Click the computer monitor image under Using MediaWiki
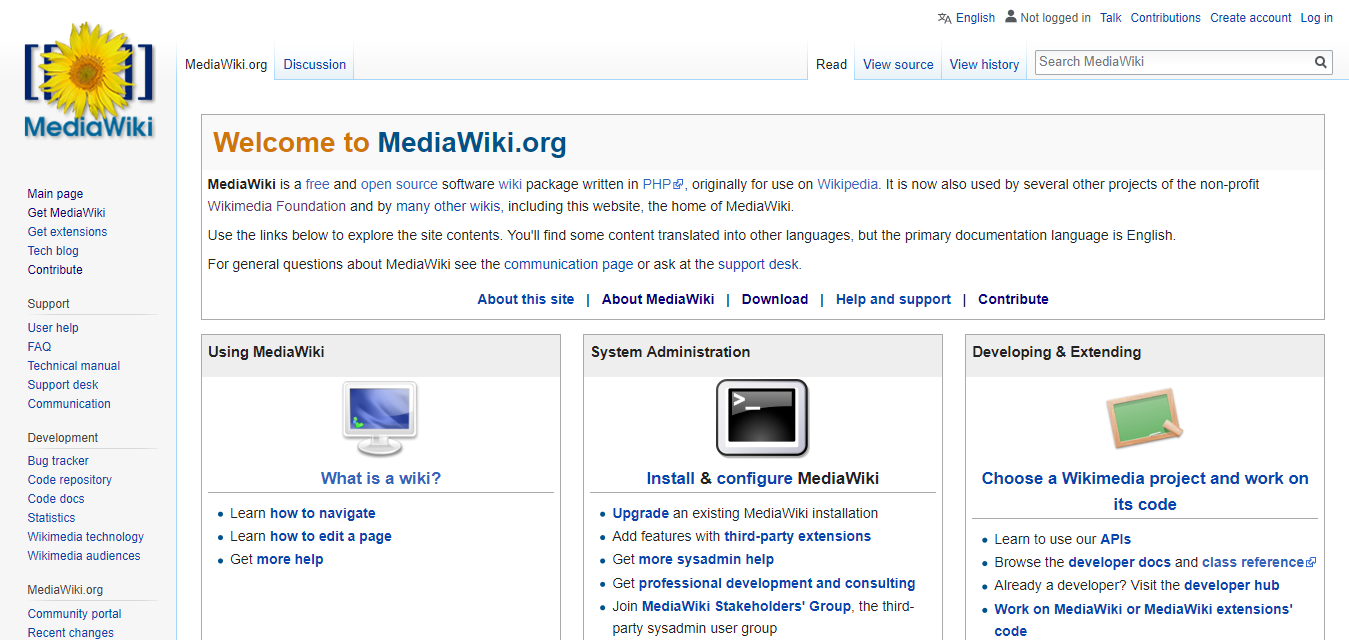1349x640 pixels. pos(380,419)
